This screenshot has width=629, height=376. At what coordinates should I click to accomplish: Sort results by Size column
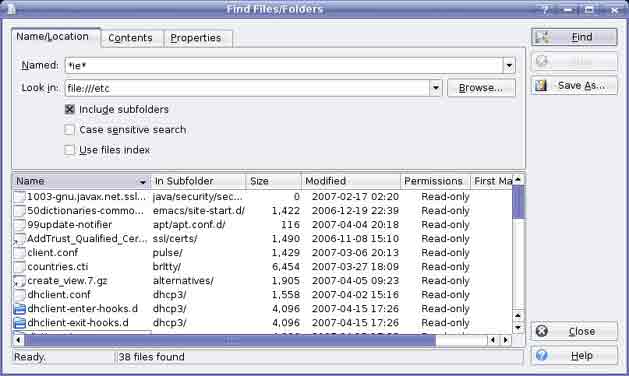[274, 181]
